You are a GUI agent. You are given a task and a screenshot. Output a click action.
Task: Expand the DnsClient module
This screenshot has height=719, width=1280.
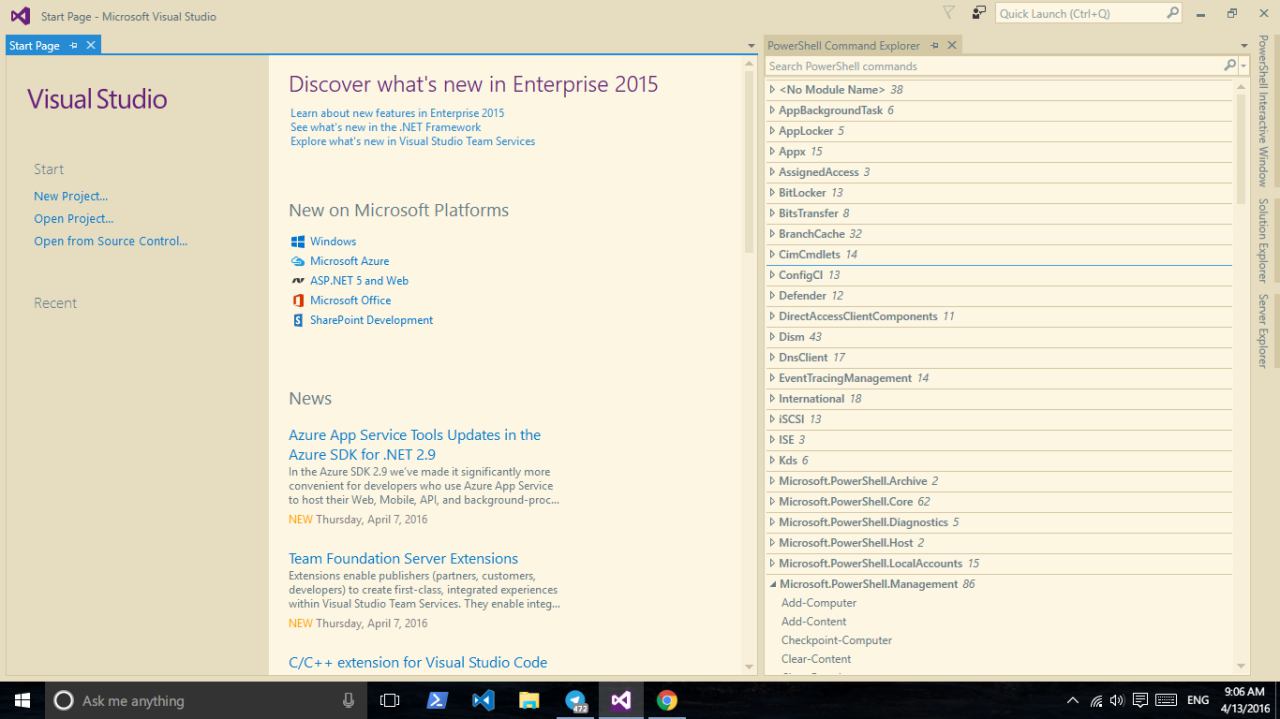[x=772, y=357]
